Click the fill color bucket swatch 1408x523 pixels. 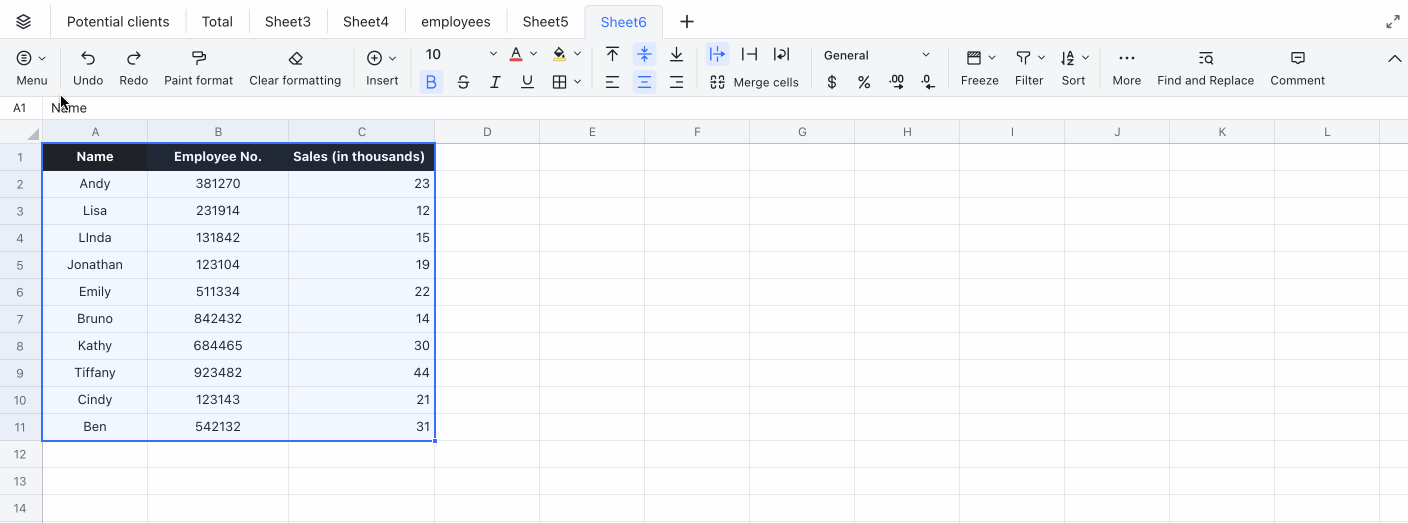pos(559,54)
